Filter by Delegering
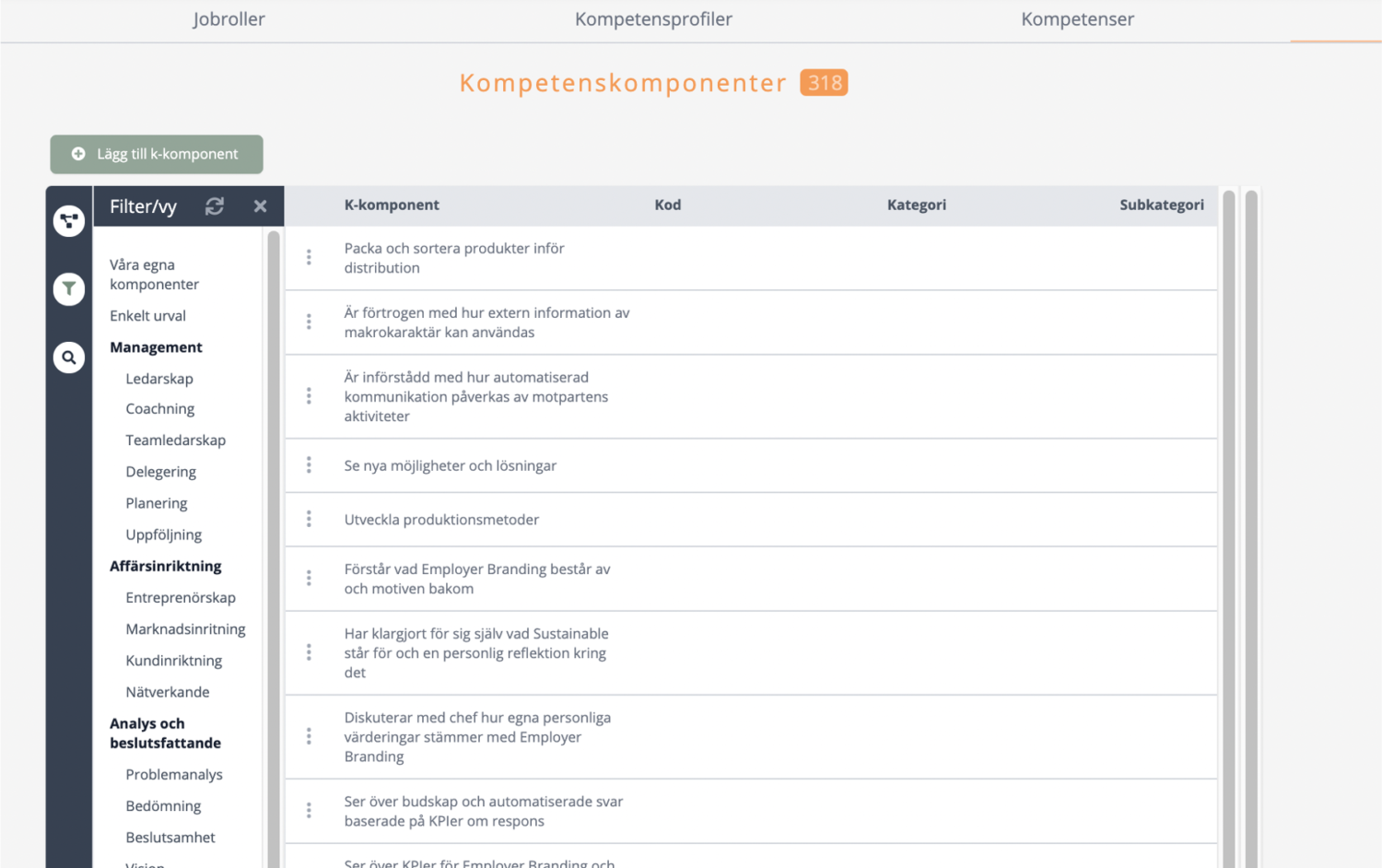1382x868 pixels. (x=161, y=472)
